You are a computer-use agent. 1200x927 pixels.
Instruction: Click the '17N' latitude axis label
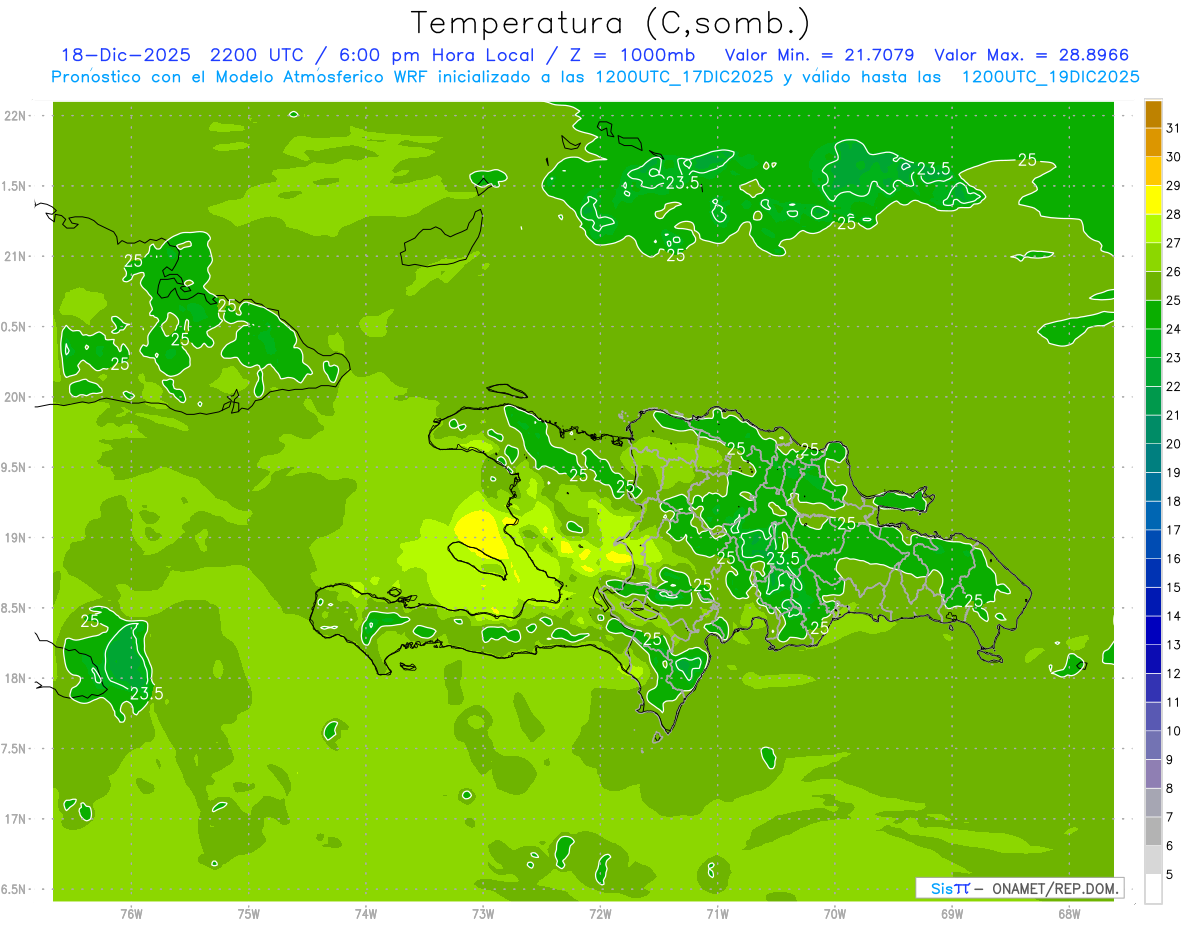click(x=15, y=819)
